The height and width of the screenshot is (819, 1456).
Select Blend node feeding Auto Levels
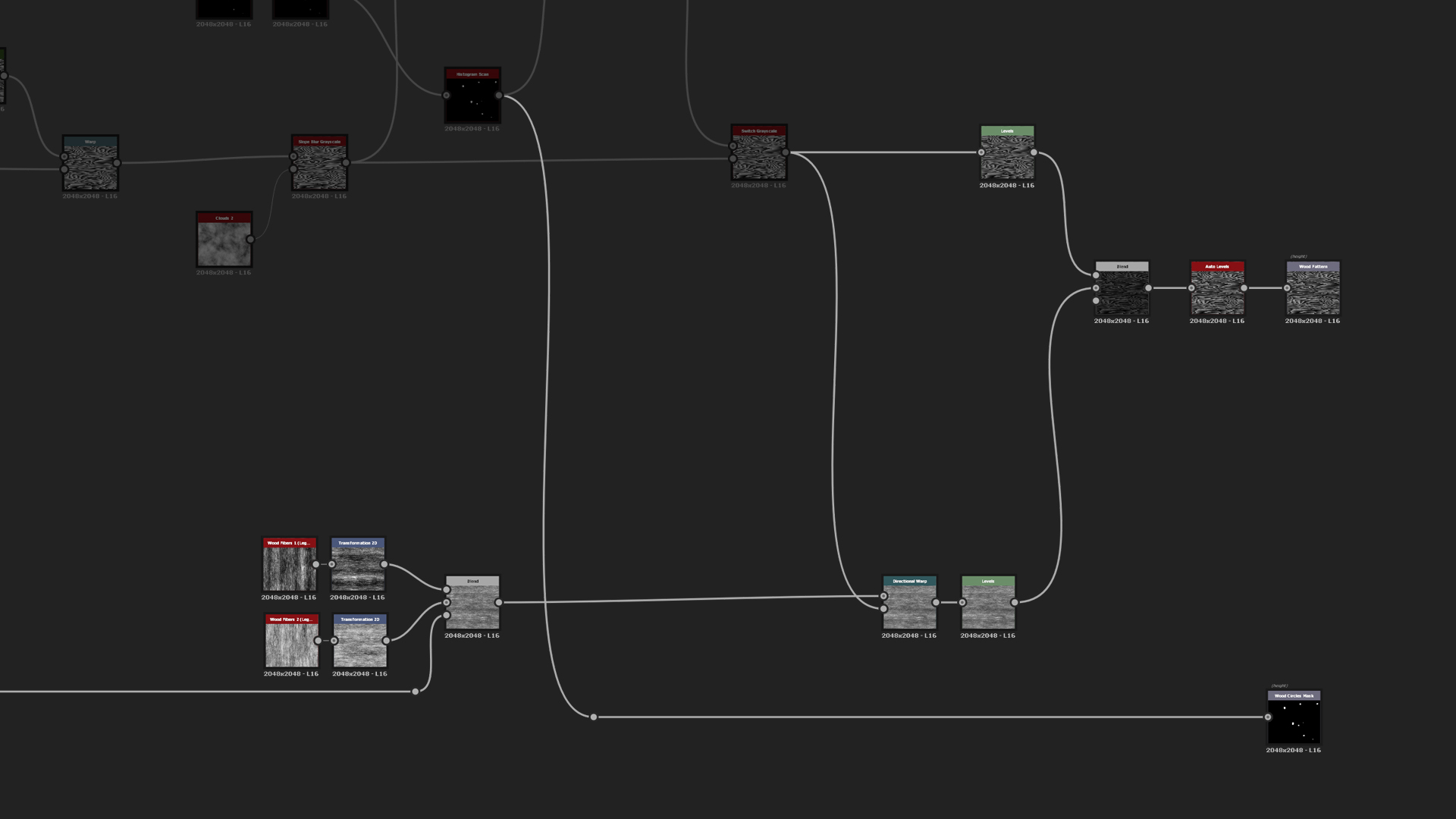[x=1122, y=291]
